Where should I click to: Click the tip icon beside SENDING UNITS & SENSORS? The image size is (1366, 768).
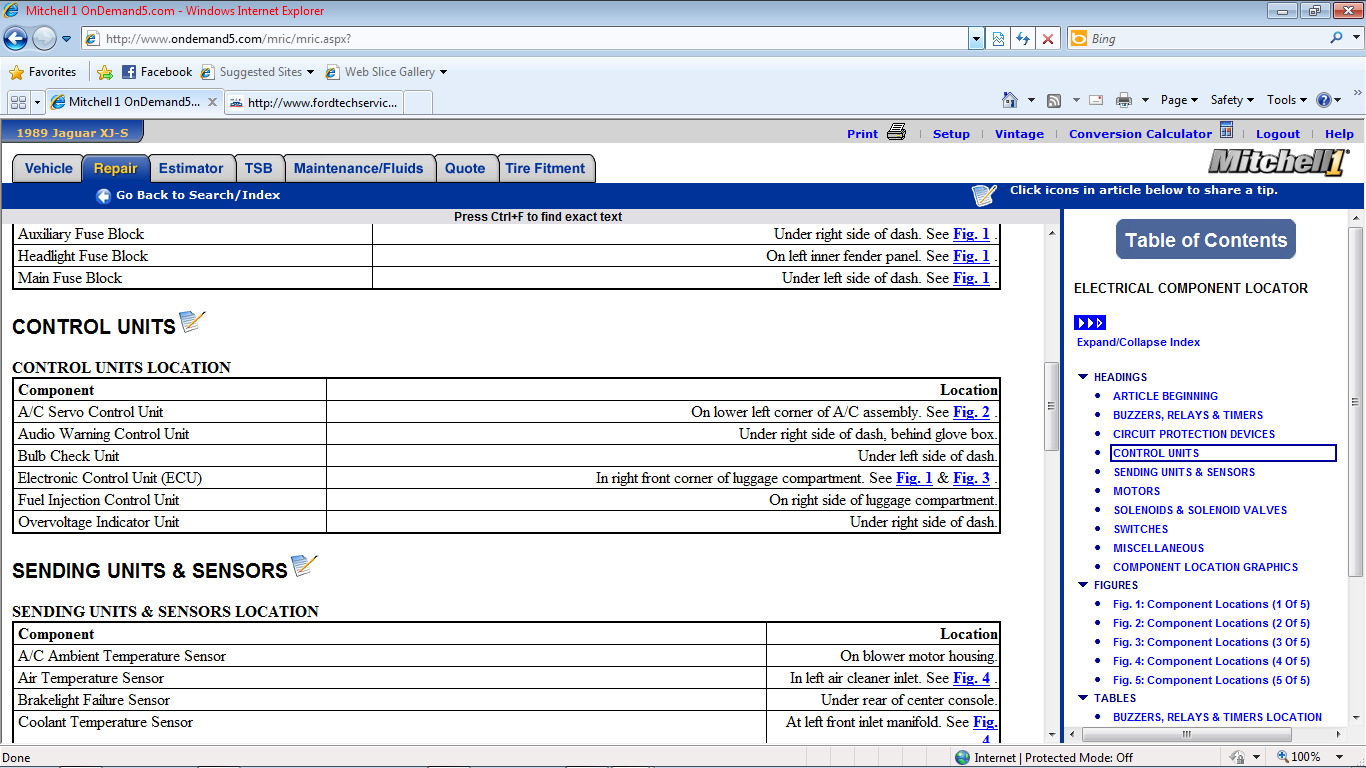(x=304, y=566)
